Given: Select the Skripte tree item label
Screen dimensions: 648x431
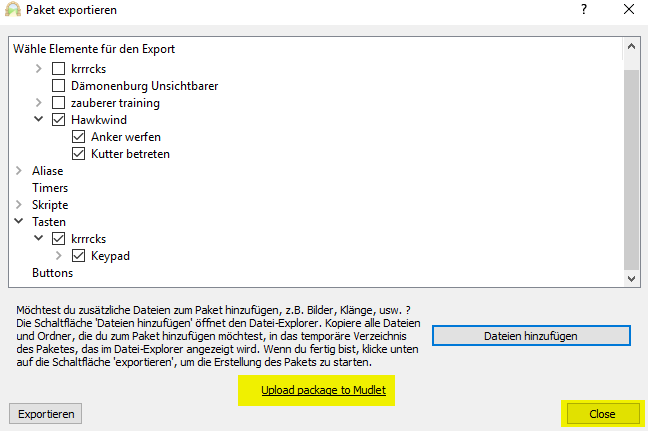Looking at the screenshot, I should (x=50, y=205).
